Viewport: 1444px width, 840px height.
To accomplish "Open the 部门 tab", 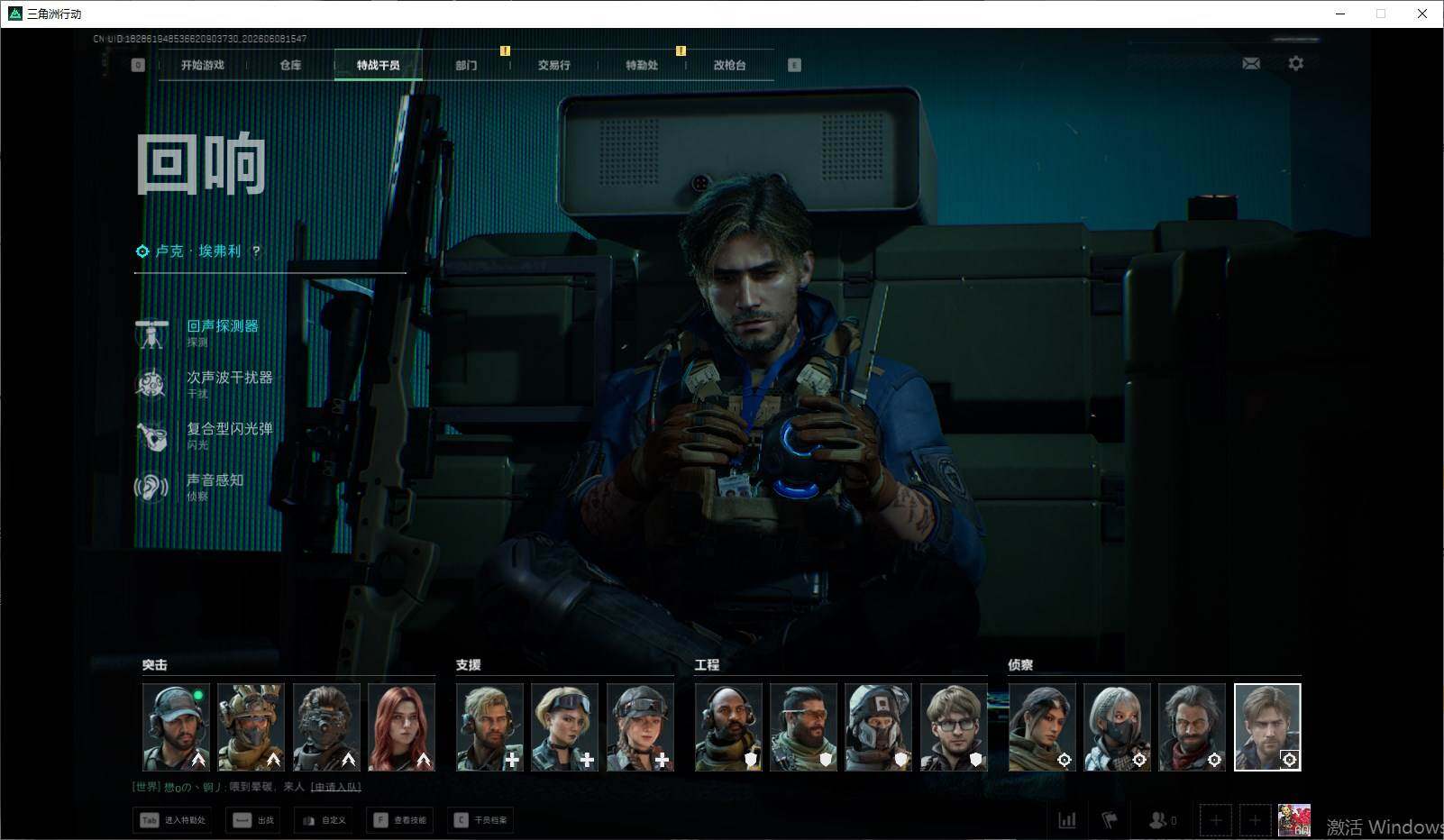I will pos(466,65).
